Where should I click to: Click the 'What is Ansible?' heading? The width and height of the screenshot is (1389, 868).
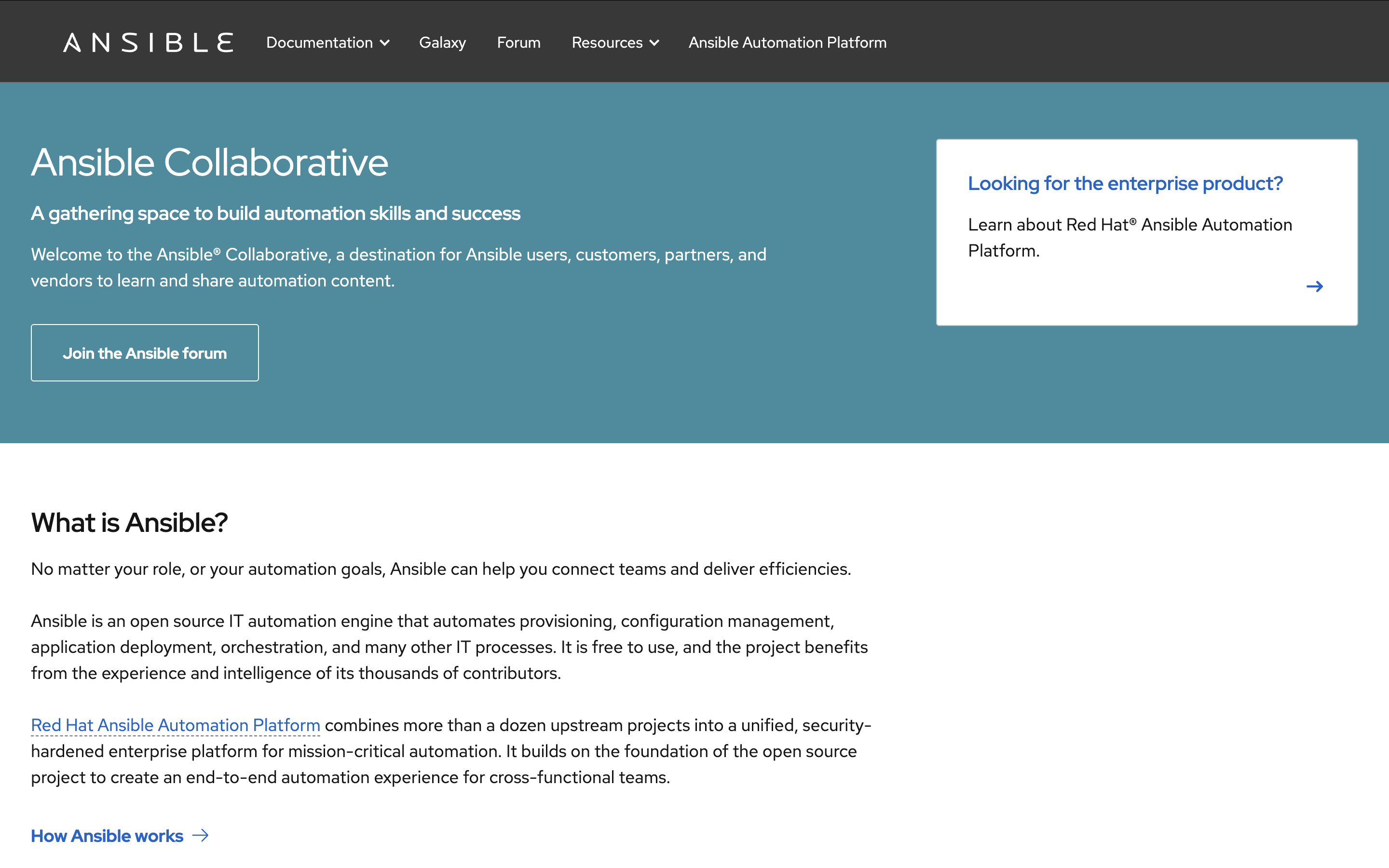click(x=129, y=522)
